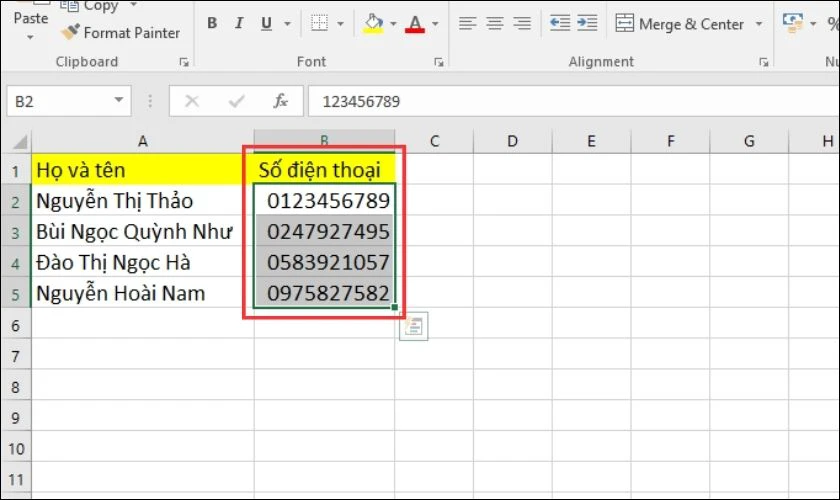The height and width of the screenshot is (500, 840).
Task: Toggle Italic formatting
Action: click(x=239, y=23)
